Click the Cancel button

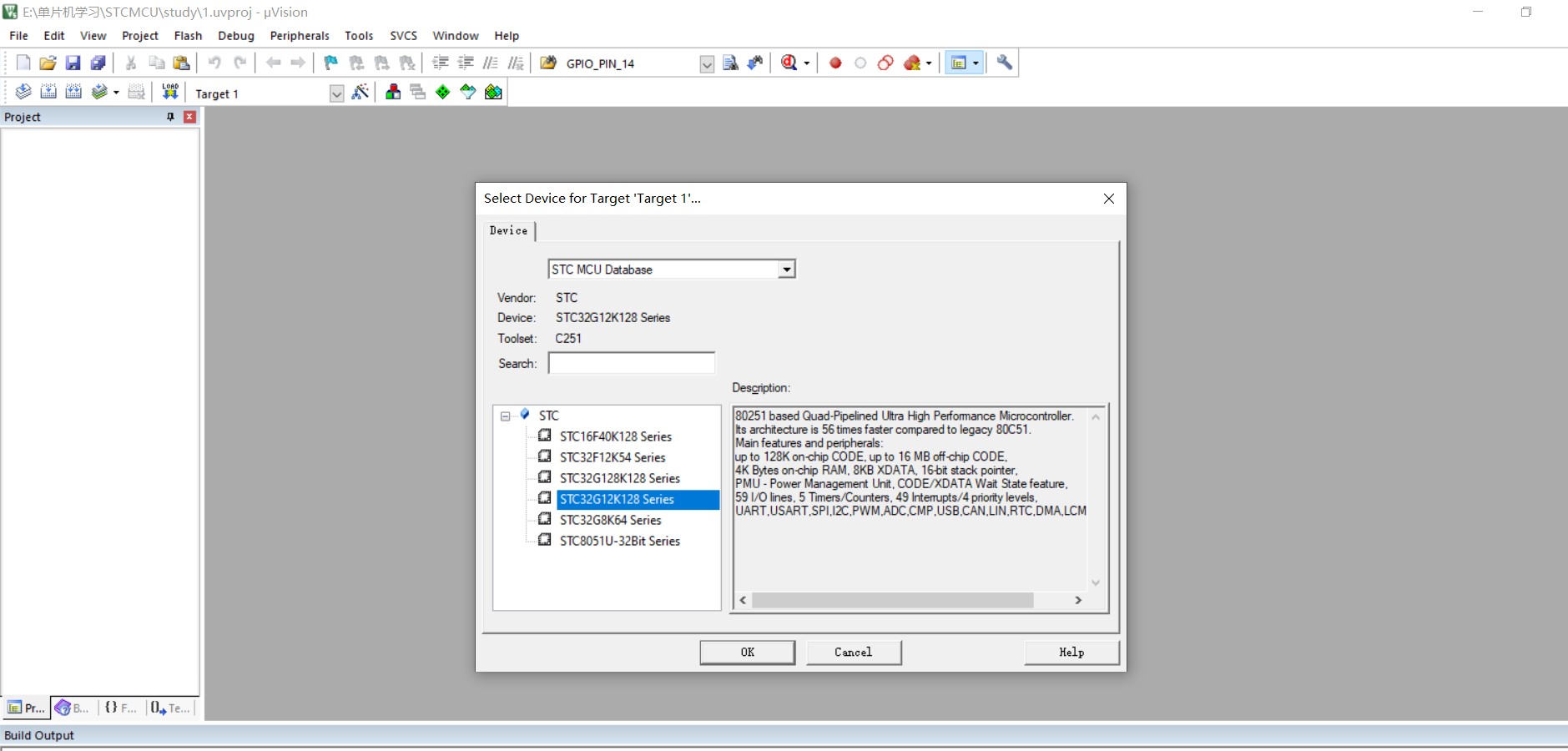point(854,653)
